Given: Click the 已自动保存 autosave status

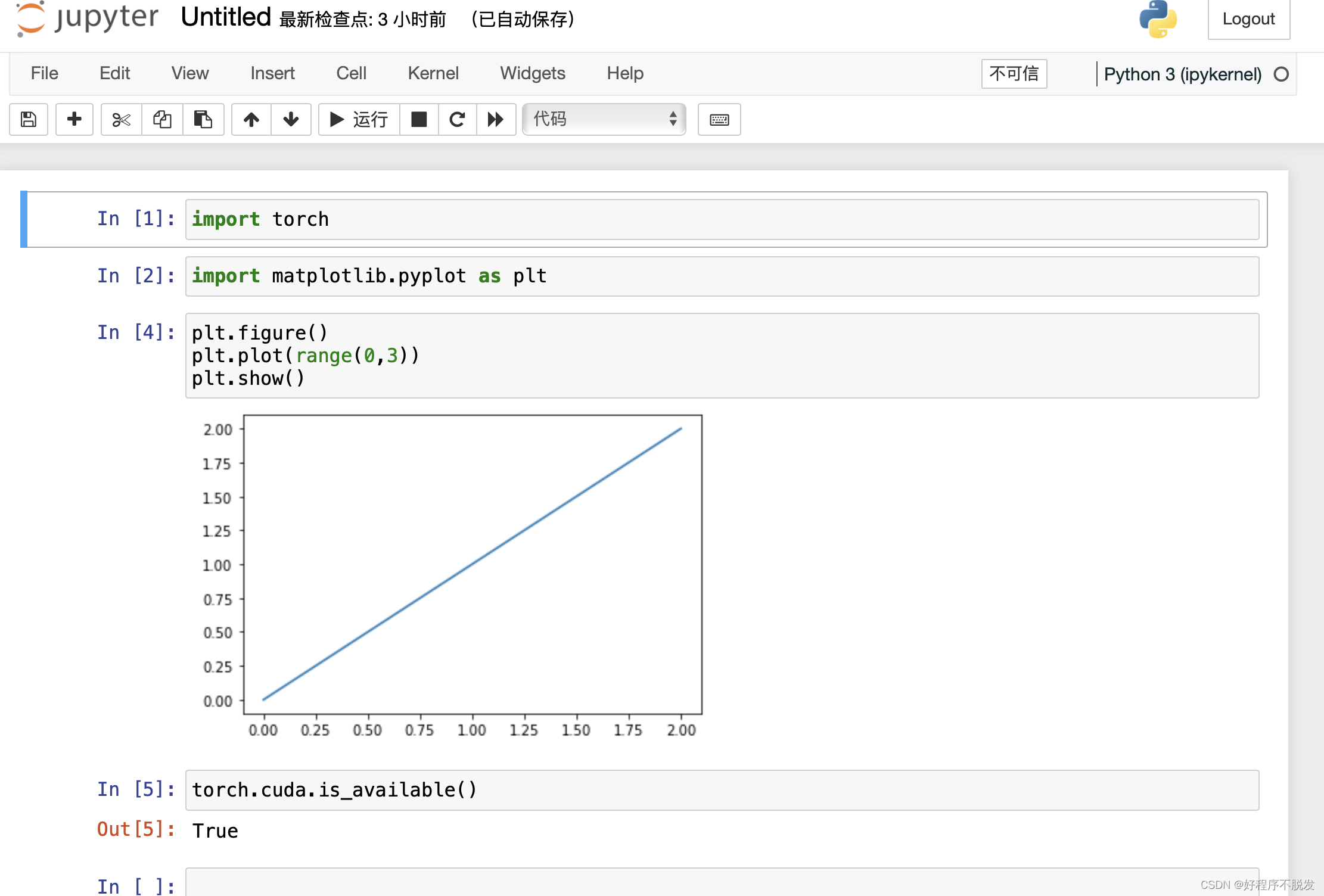Looking at the screenshot, I should 523,20.
